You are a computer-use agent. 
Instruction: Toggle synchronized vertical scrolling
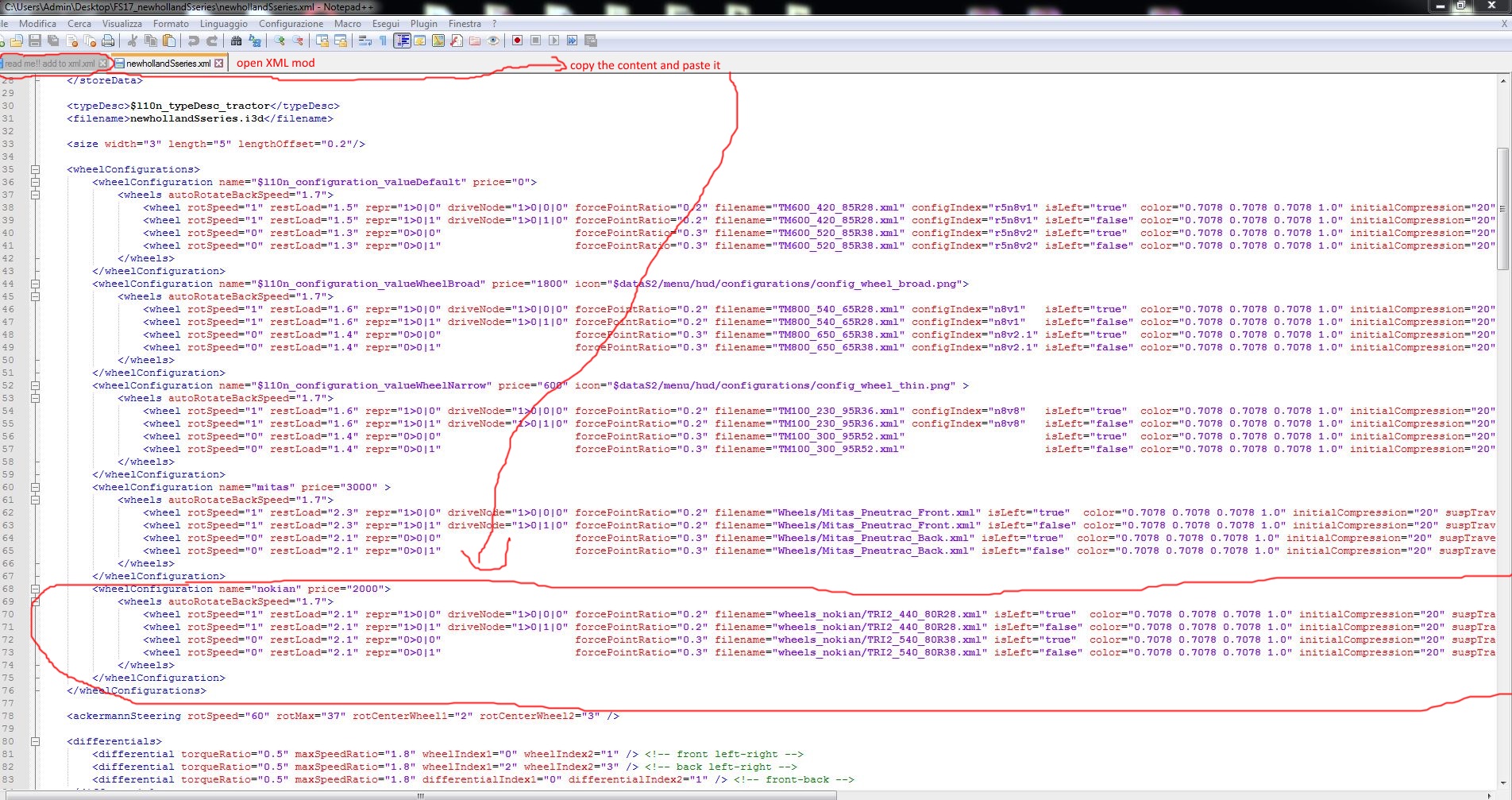click(322, 41)
